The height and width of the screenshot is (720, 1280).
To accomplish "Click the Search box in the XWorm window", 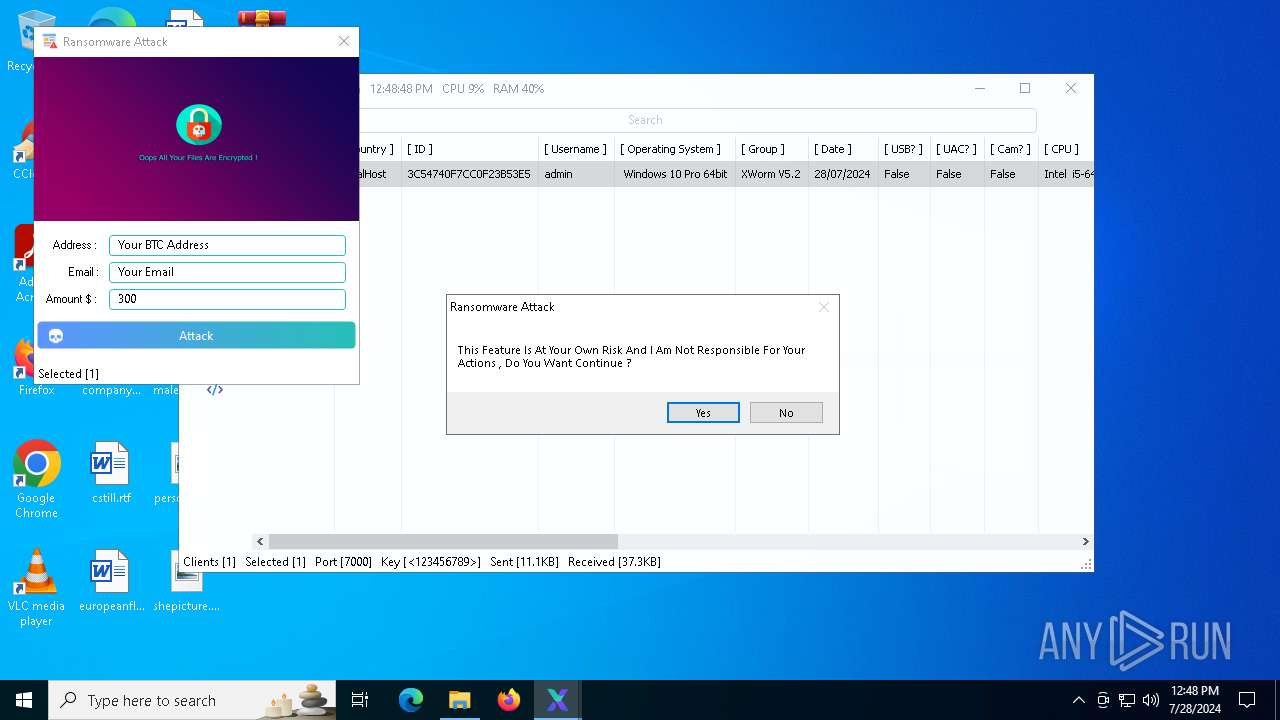I will (x=645, y=120).
